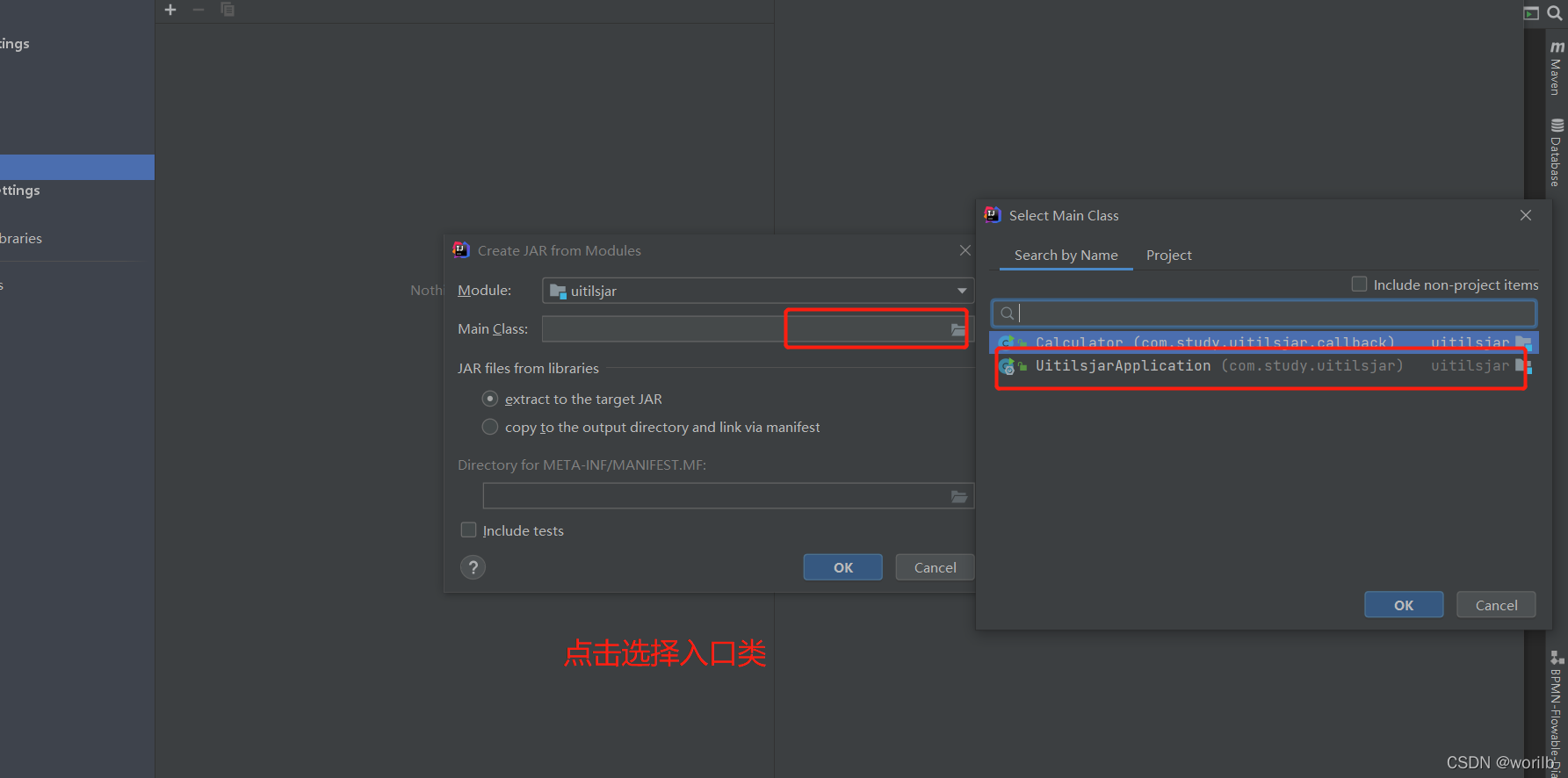
Task: Click the copy artifact icon
Action: (x=228, y=10)
